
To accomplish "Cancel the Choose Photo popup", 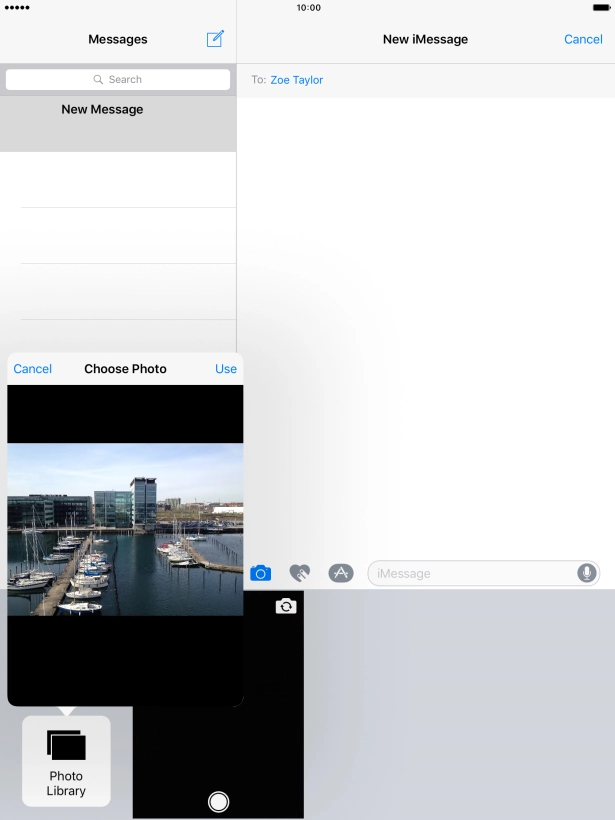I will (x=32, y=369).
